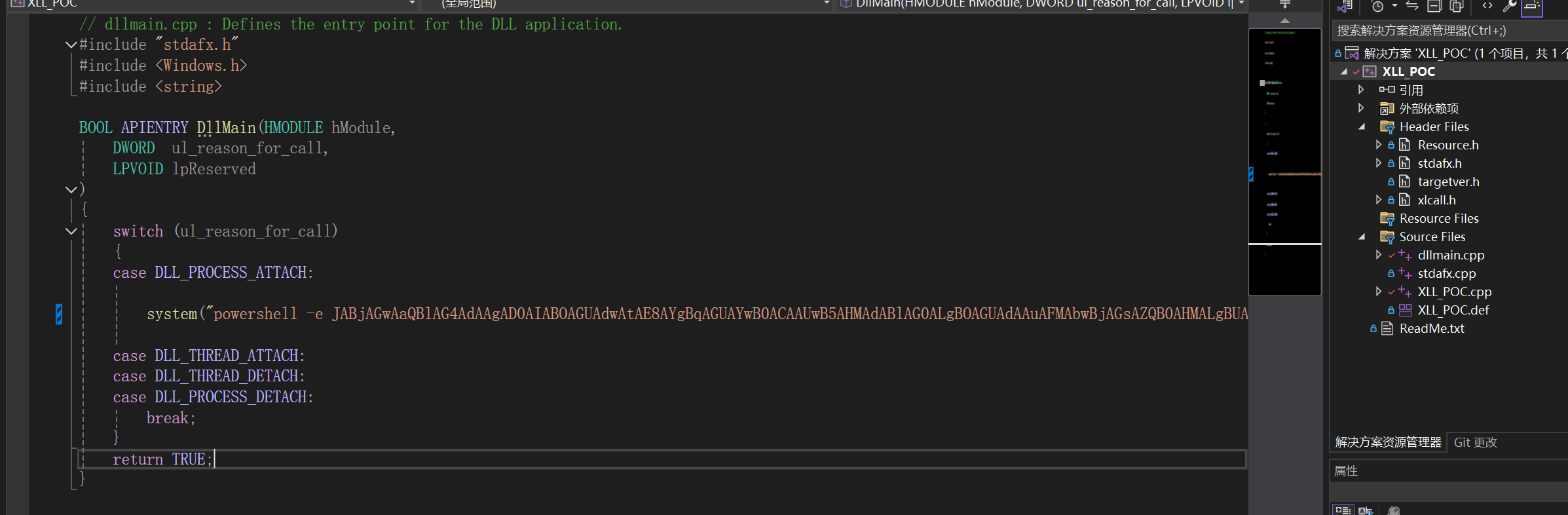Viewport: 1568px width, 515px height.
Task: Select Resource.h file icon
Action: [1404, 145]
